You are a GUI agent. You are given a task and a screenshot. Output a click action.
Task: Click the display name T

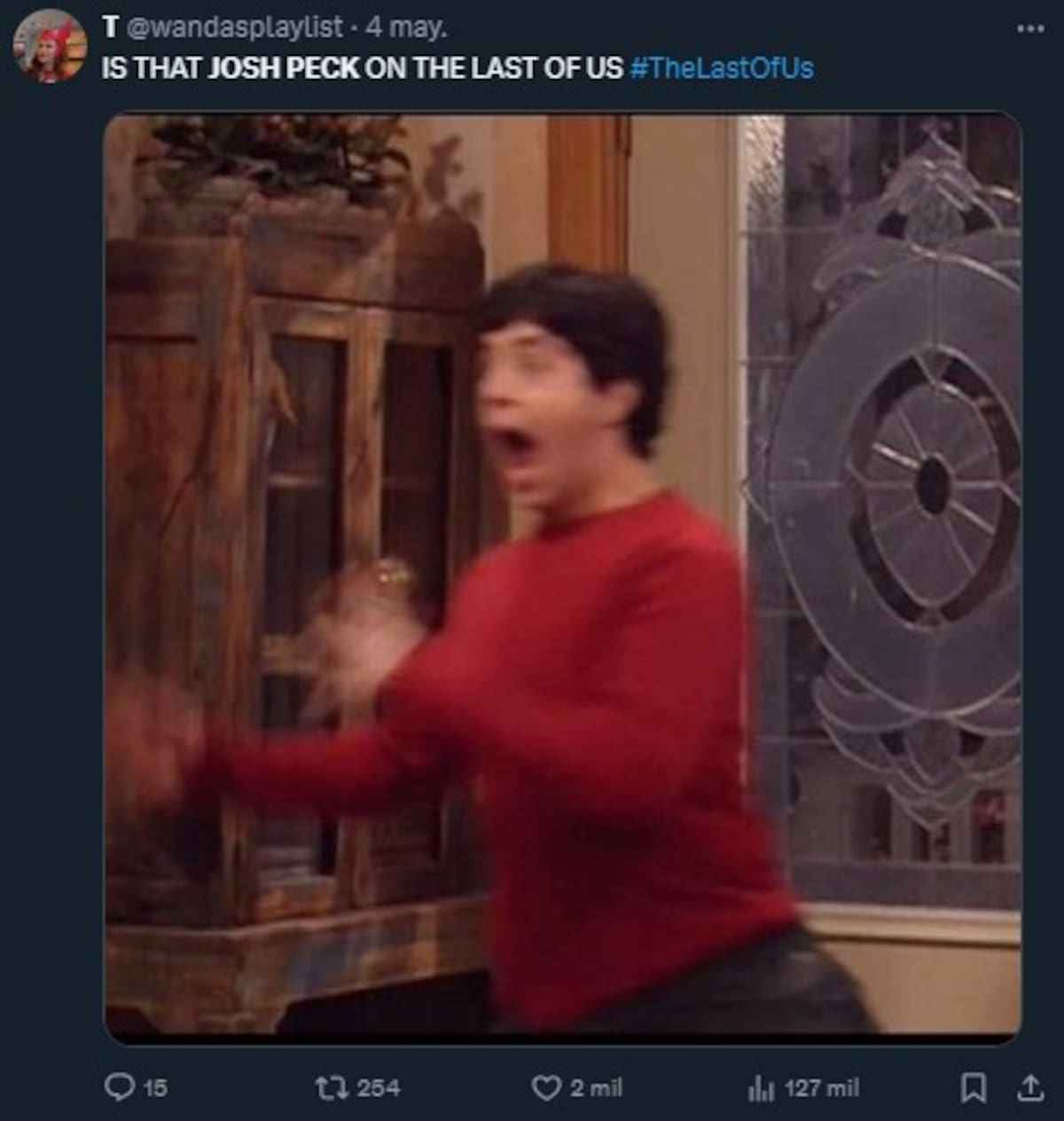[x=110, y=27]
